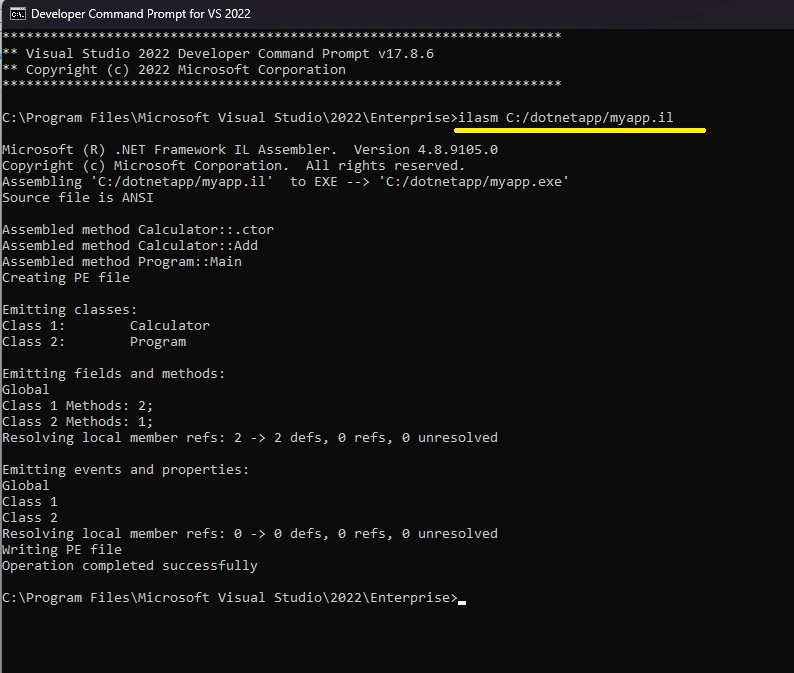Click the 'ilasm C:/dotnetapp/myapp.il' command text
The width and height of the screenshot is (794, 673).
[566, 117]
